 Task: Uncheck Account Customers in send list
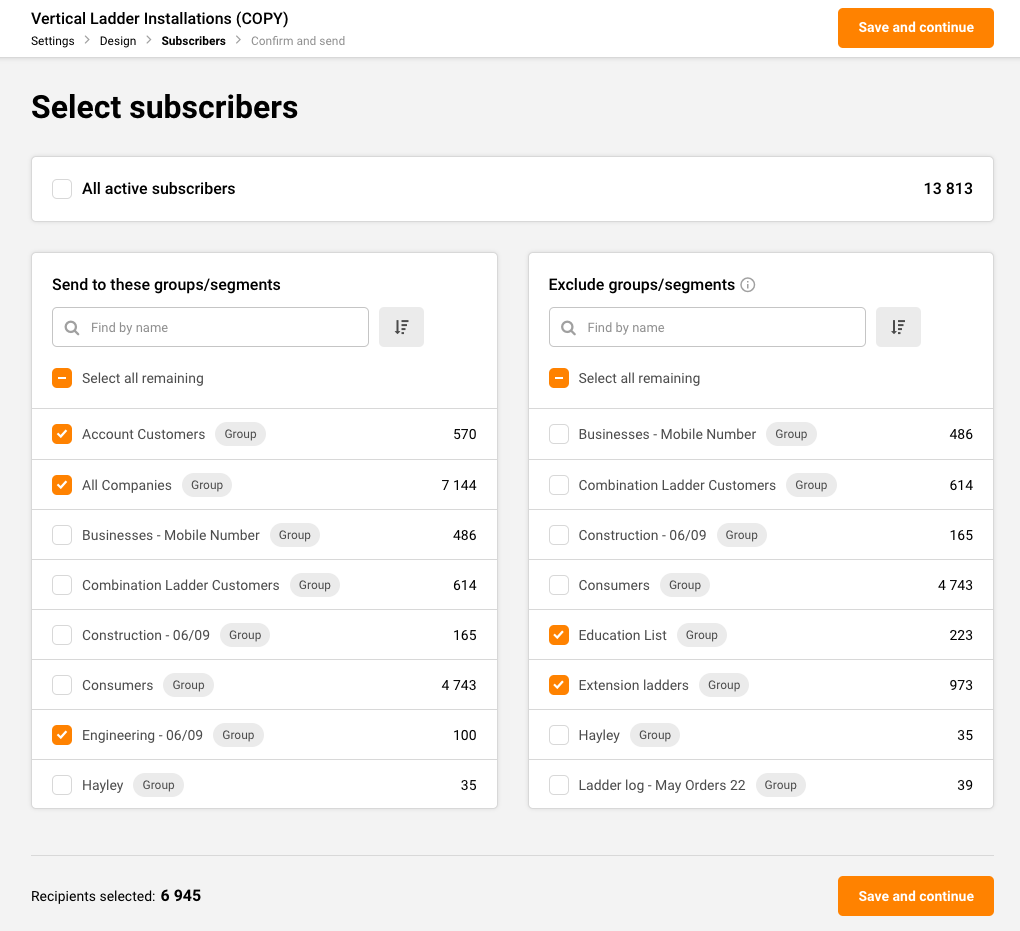coord(62,434)
